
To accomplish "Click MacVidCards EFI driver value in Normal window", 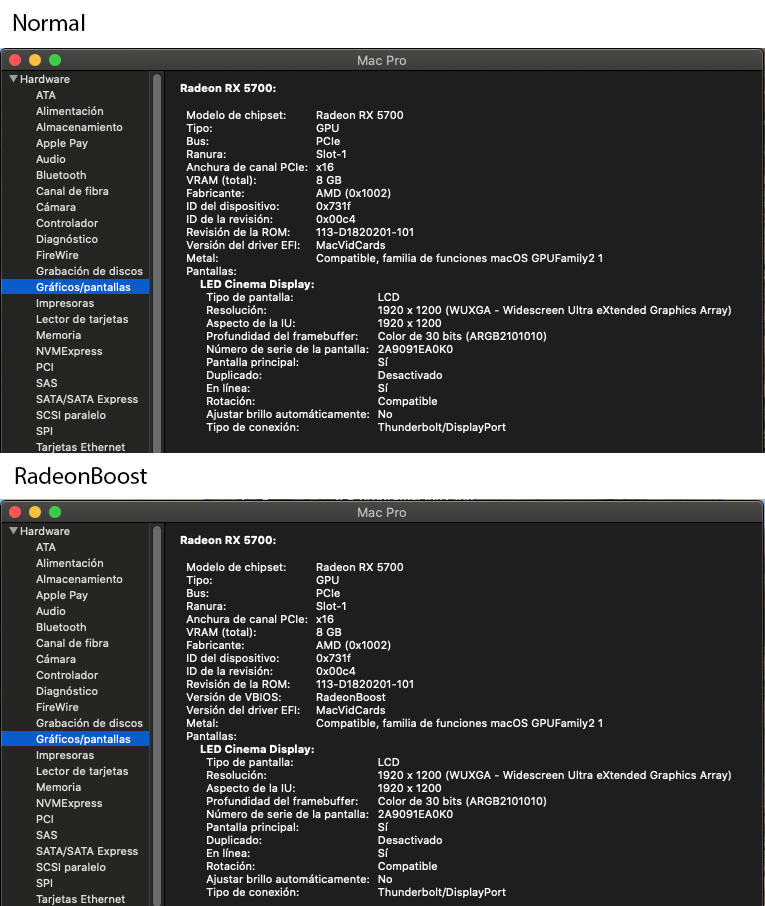I will [x=350, y=245].
